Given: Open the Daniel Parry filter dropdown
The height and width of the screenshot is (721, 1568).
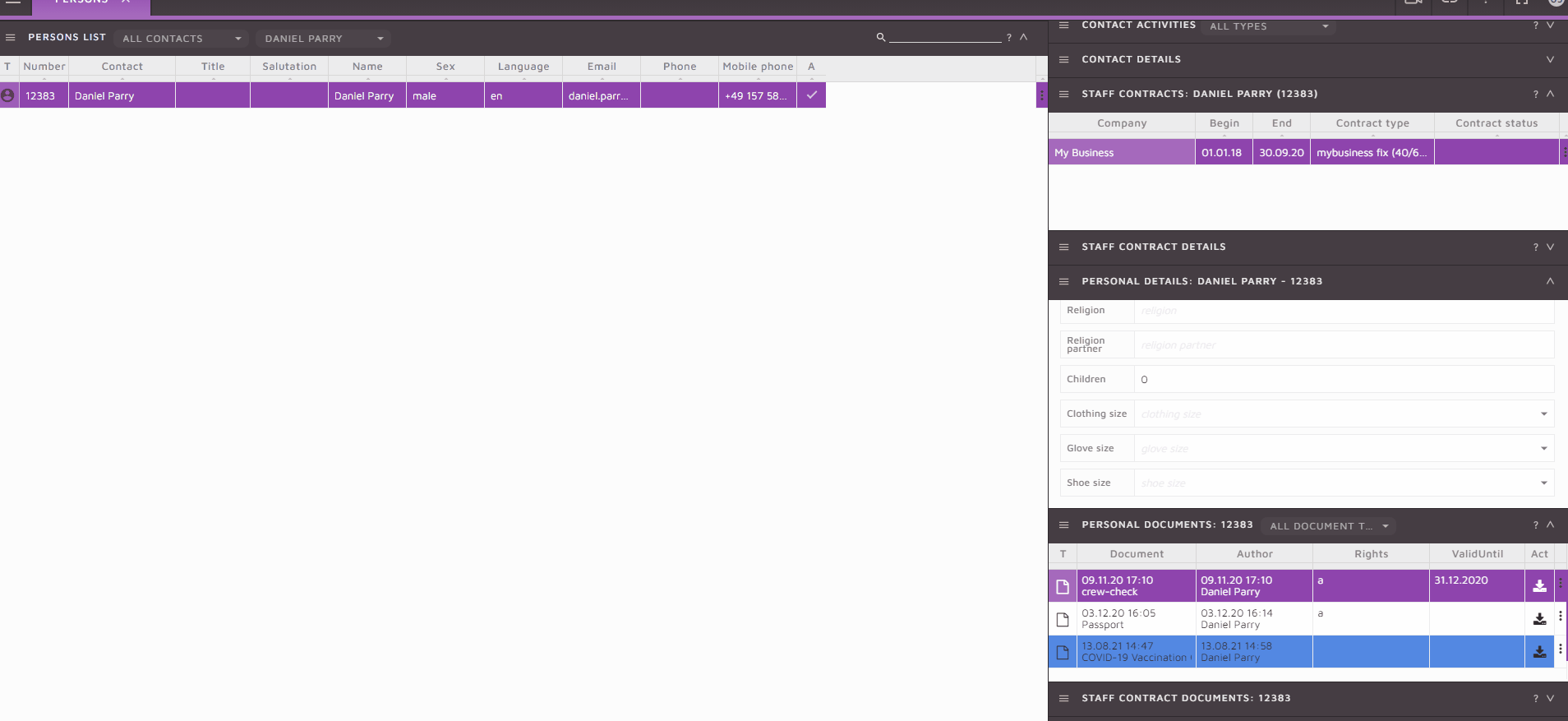Looking at the screenshot, I should pyautogui.click(x=323, y=39).
